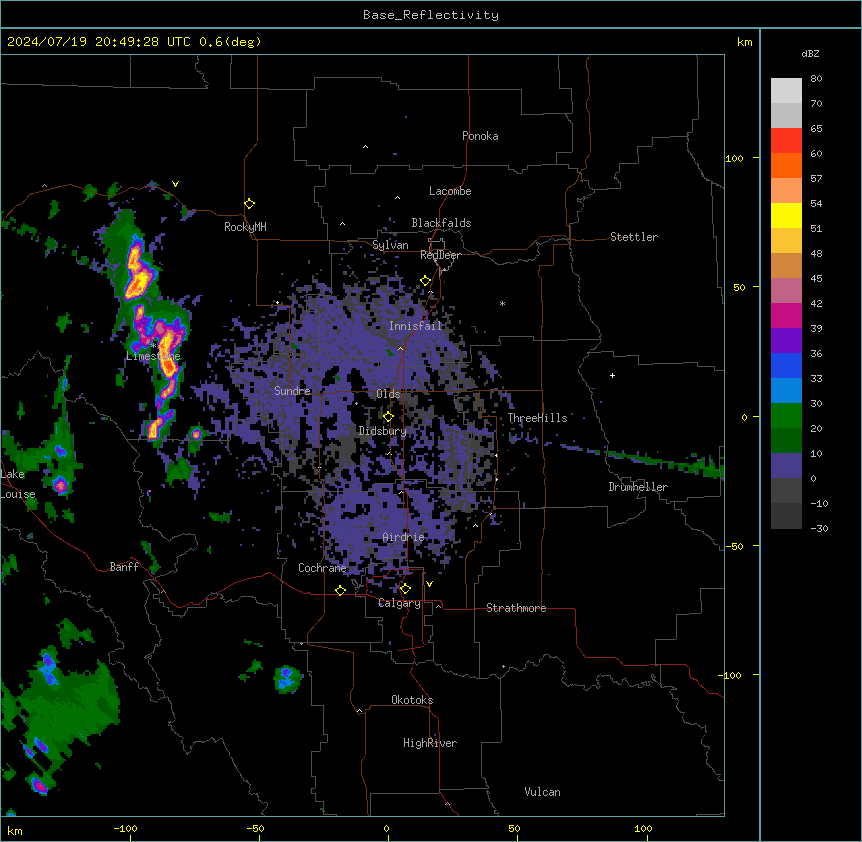Click the Sundre city label

(292, 391)
